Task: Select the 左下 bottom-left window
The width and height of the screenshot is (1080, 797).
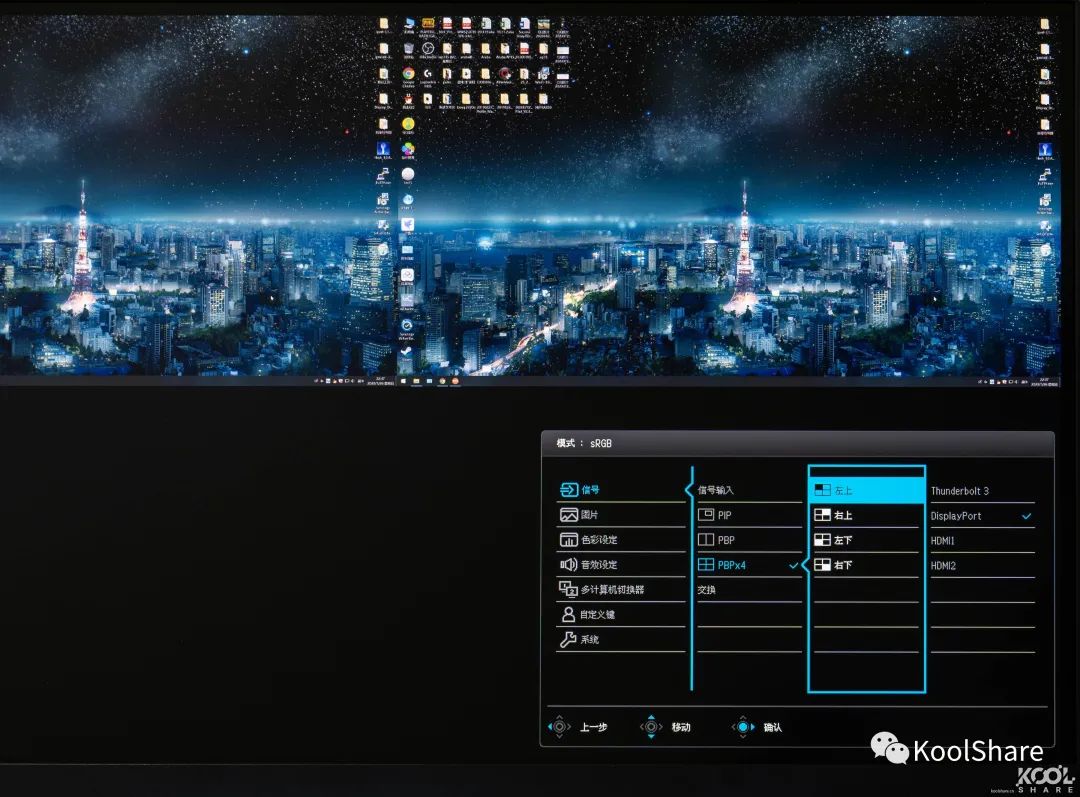Action: click(866, 539)
